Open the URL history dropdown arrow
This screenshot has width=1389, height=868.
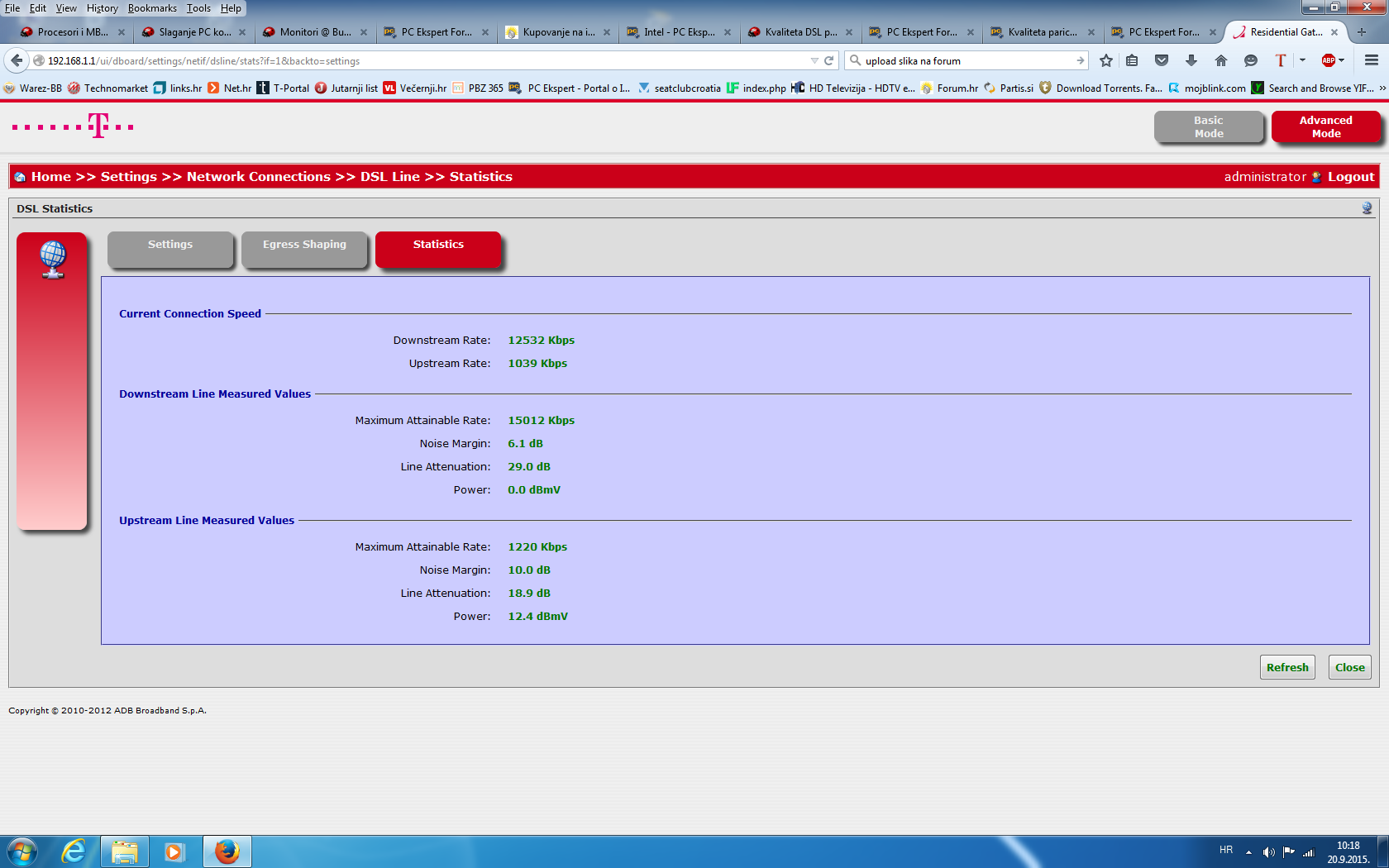[x=814, y=60]
